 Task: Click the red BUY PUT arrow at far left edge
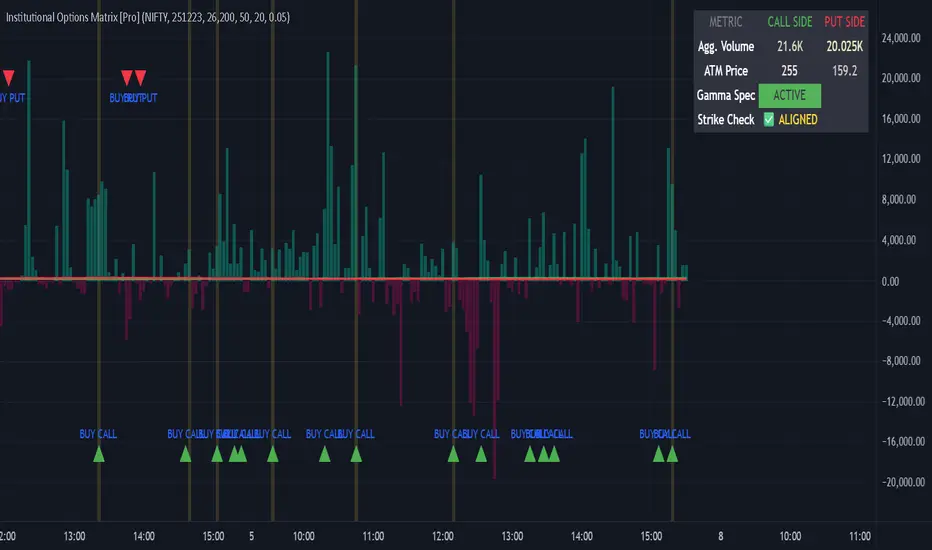click(x=8, y=78)
